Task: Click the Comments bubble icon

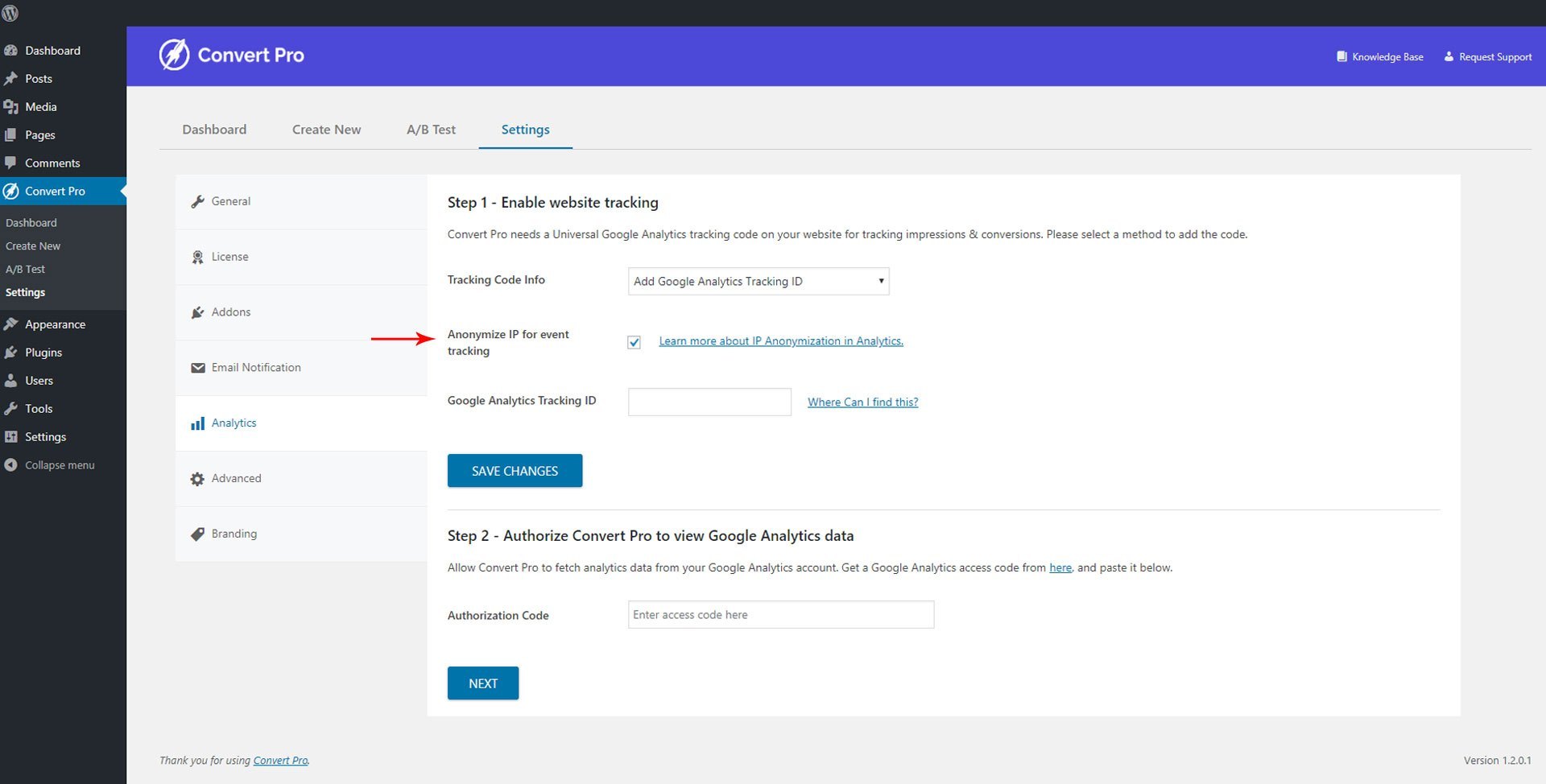Action: click(x=10, y=163)
